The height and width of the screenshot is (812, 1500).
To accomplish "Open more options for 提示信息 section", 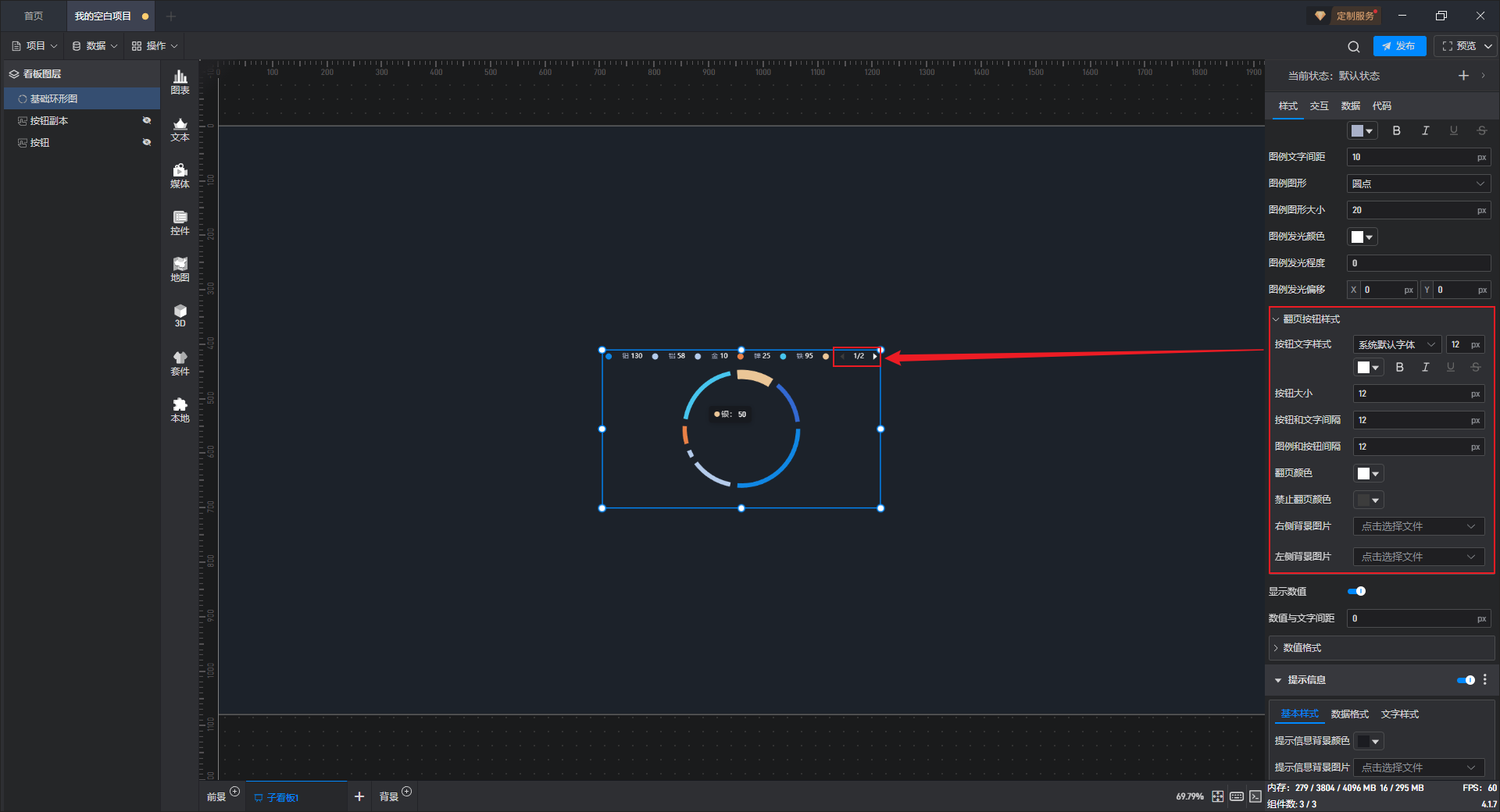I will click(x=1485, y=680).
